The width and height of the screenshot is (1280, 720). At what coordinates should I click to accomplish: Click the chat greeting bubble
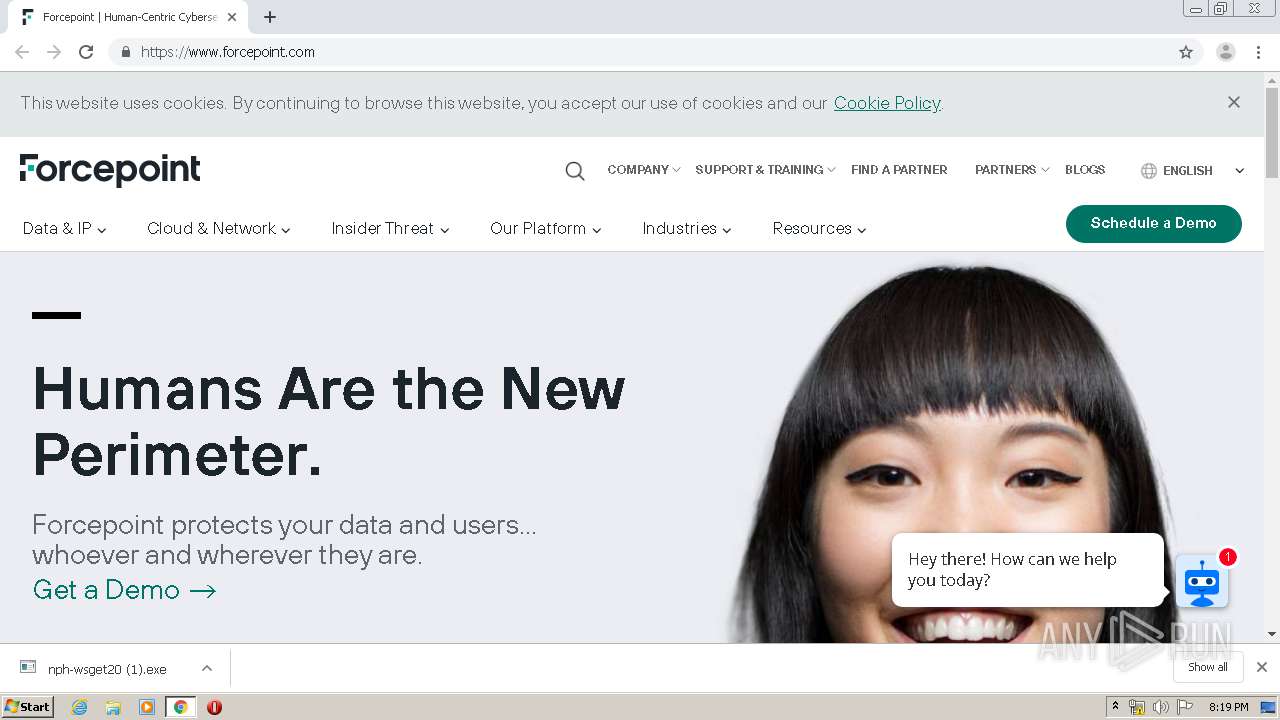click(1028, 570)
